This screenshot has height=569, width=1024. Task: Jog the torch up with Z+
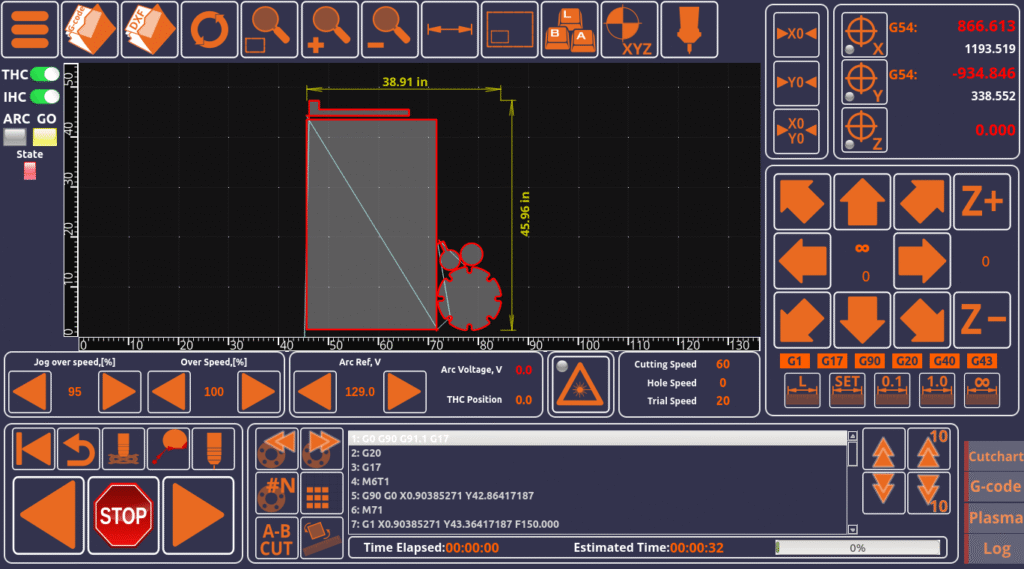click(x=982, y=202)
